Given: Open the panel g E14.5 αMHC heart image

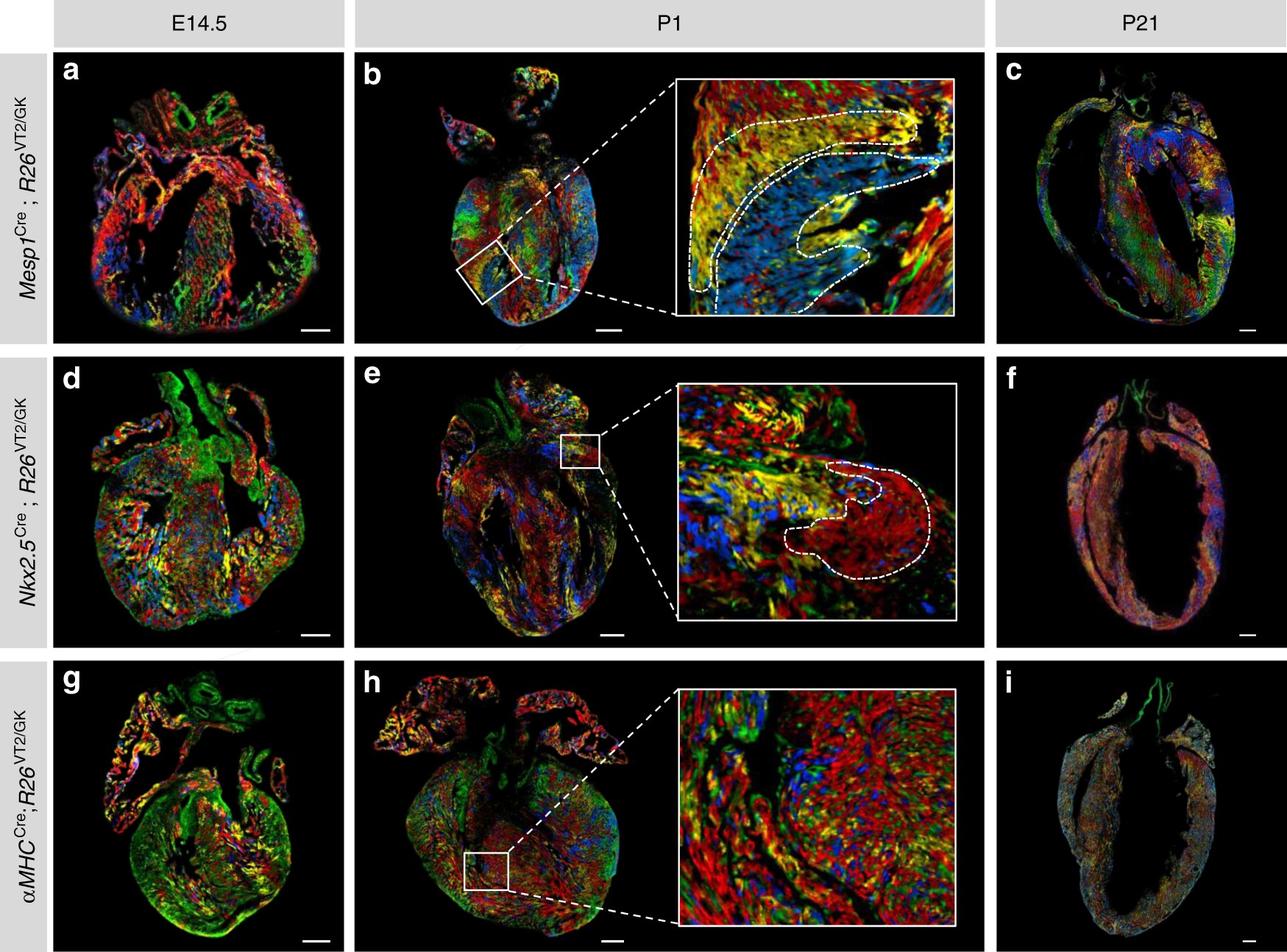Looking at the screenshot, I should point(199,806).
